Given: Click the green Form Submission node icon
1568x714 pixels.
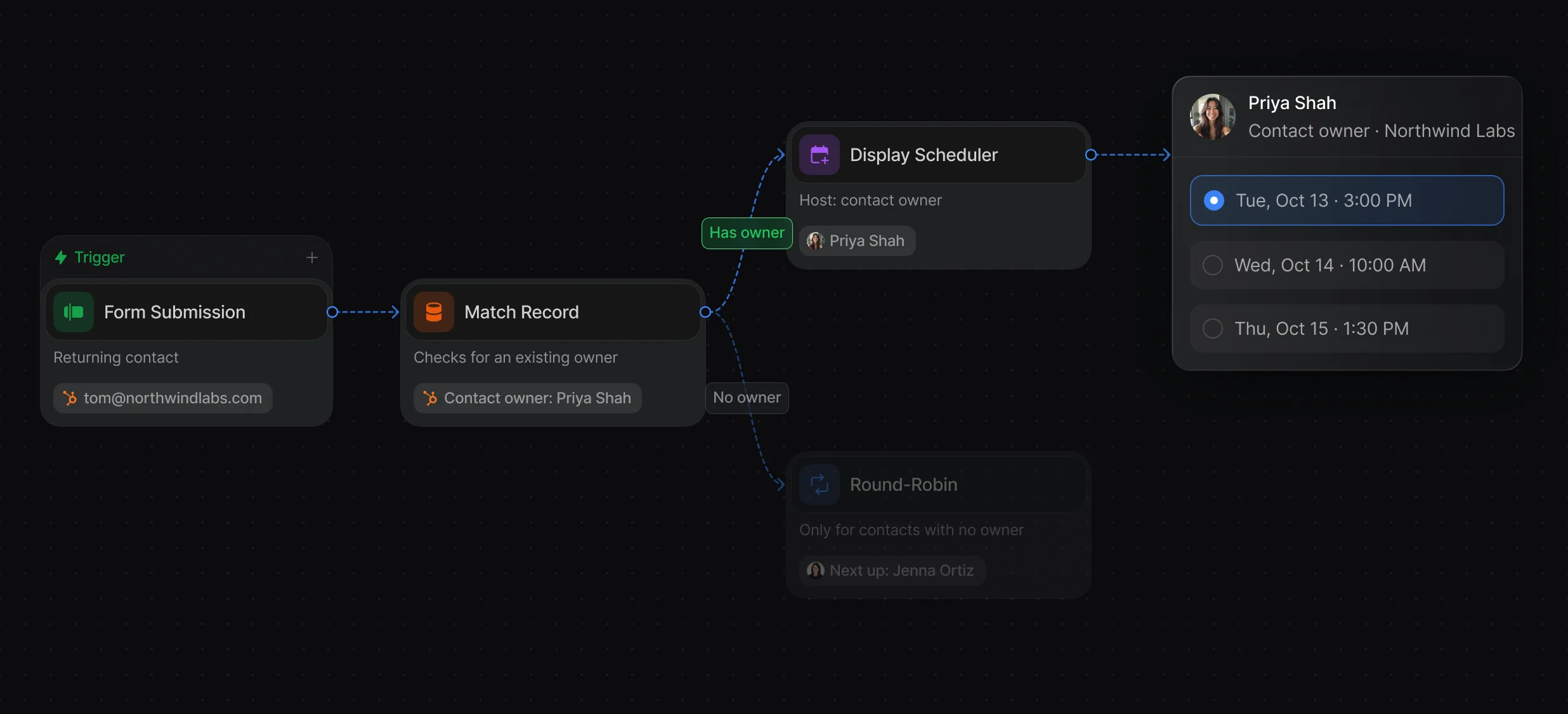Looking at the screenshot, I should coord(74,312).
